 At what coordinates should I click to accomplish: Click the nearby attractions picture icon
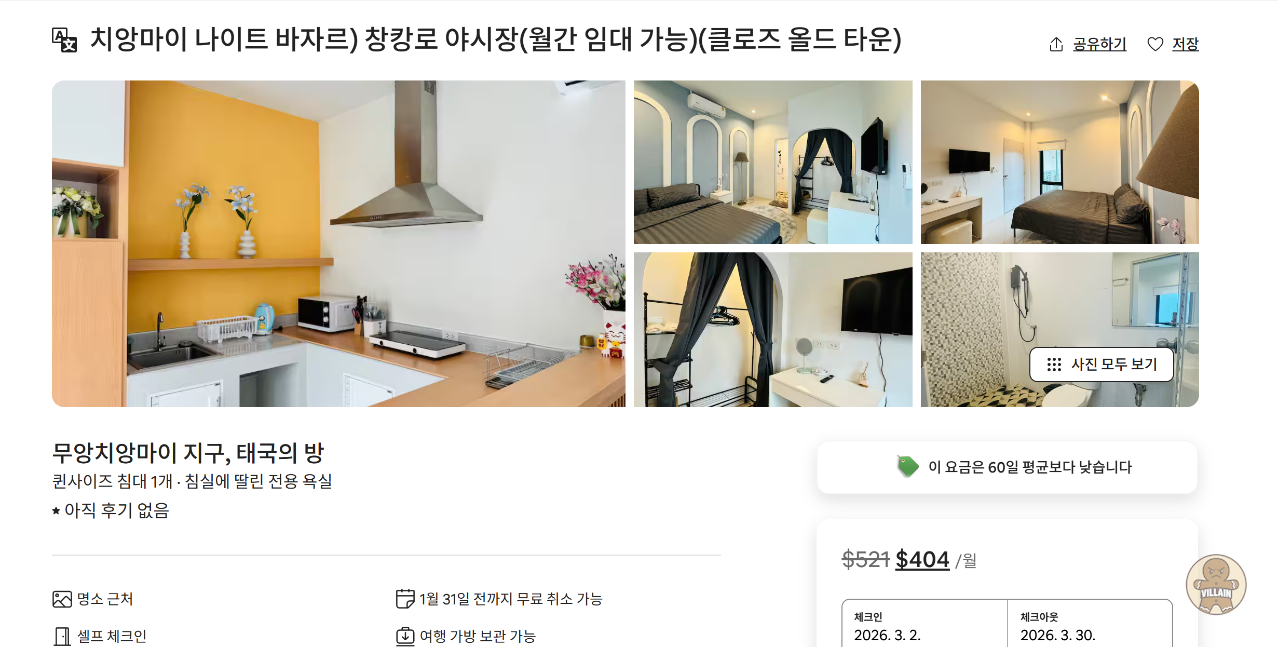[x=62, y=599]
